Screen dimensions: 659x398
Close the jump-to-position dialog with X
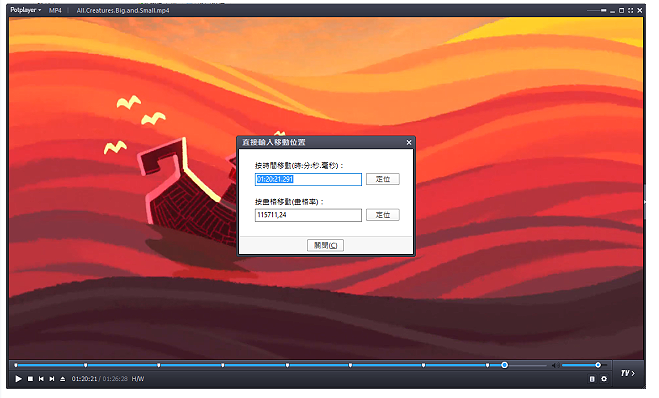pos(409,142)
